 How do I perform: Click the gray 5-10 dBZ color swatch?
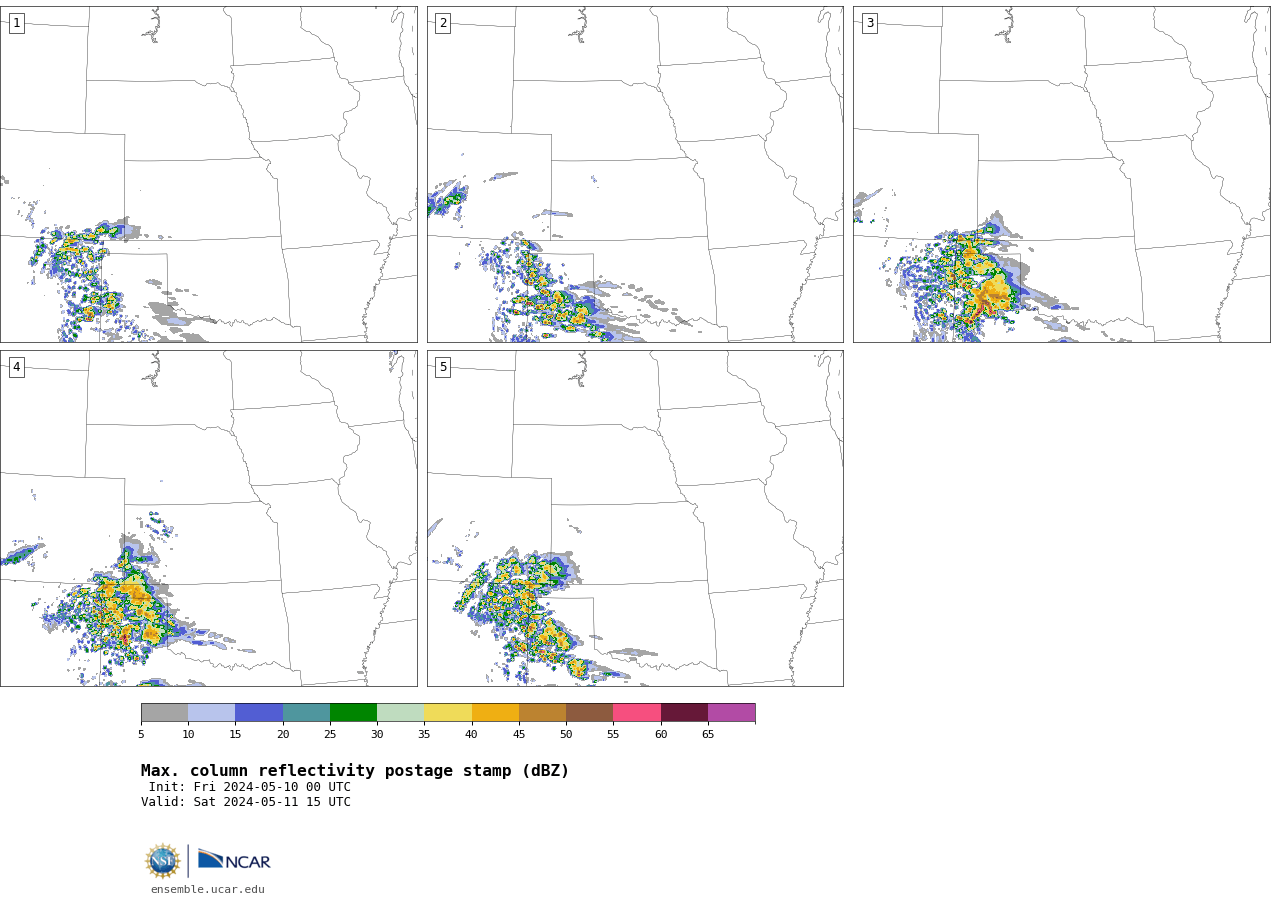[x=164, y=712]
